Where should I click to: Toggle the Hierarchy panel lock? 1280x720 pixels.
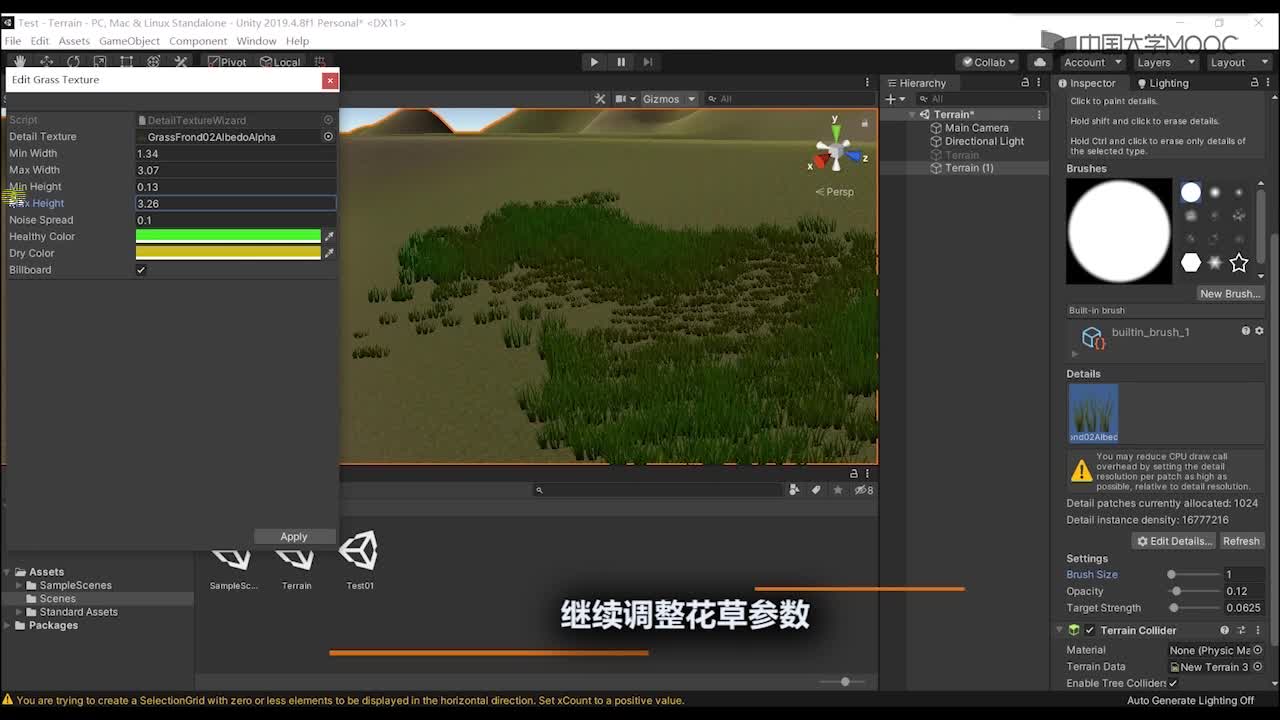pyautogui.click(x=1025, y=83)
